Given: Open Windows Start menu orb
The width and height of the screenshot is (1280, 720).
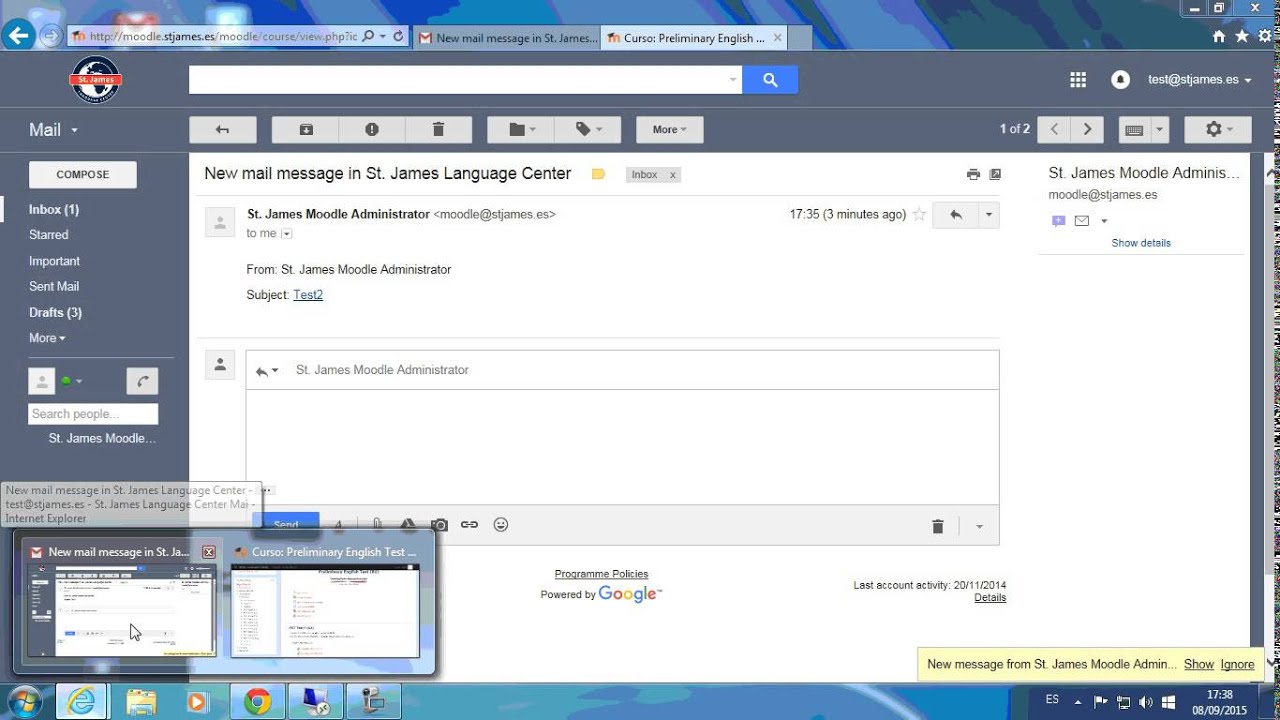Looking at the screenshot, I should coord(24,701).
